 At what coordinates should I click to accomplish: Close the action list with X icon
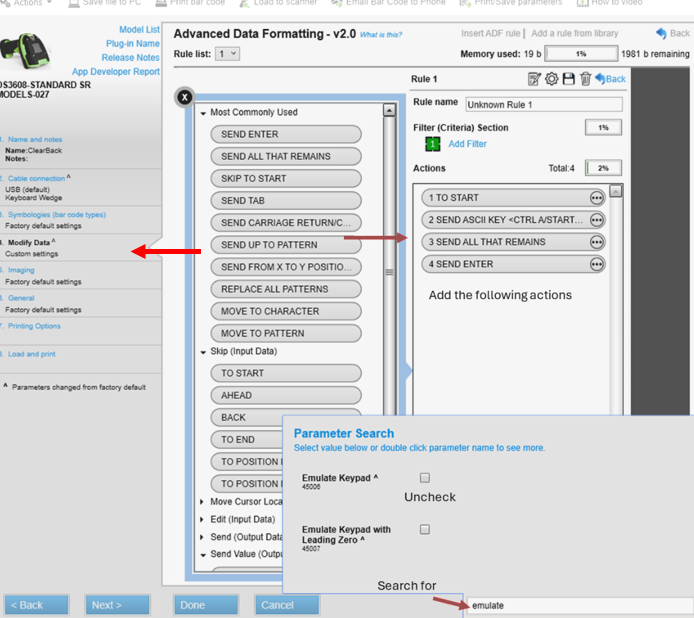(185, 97)
